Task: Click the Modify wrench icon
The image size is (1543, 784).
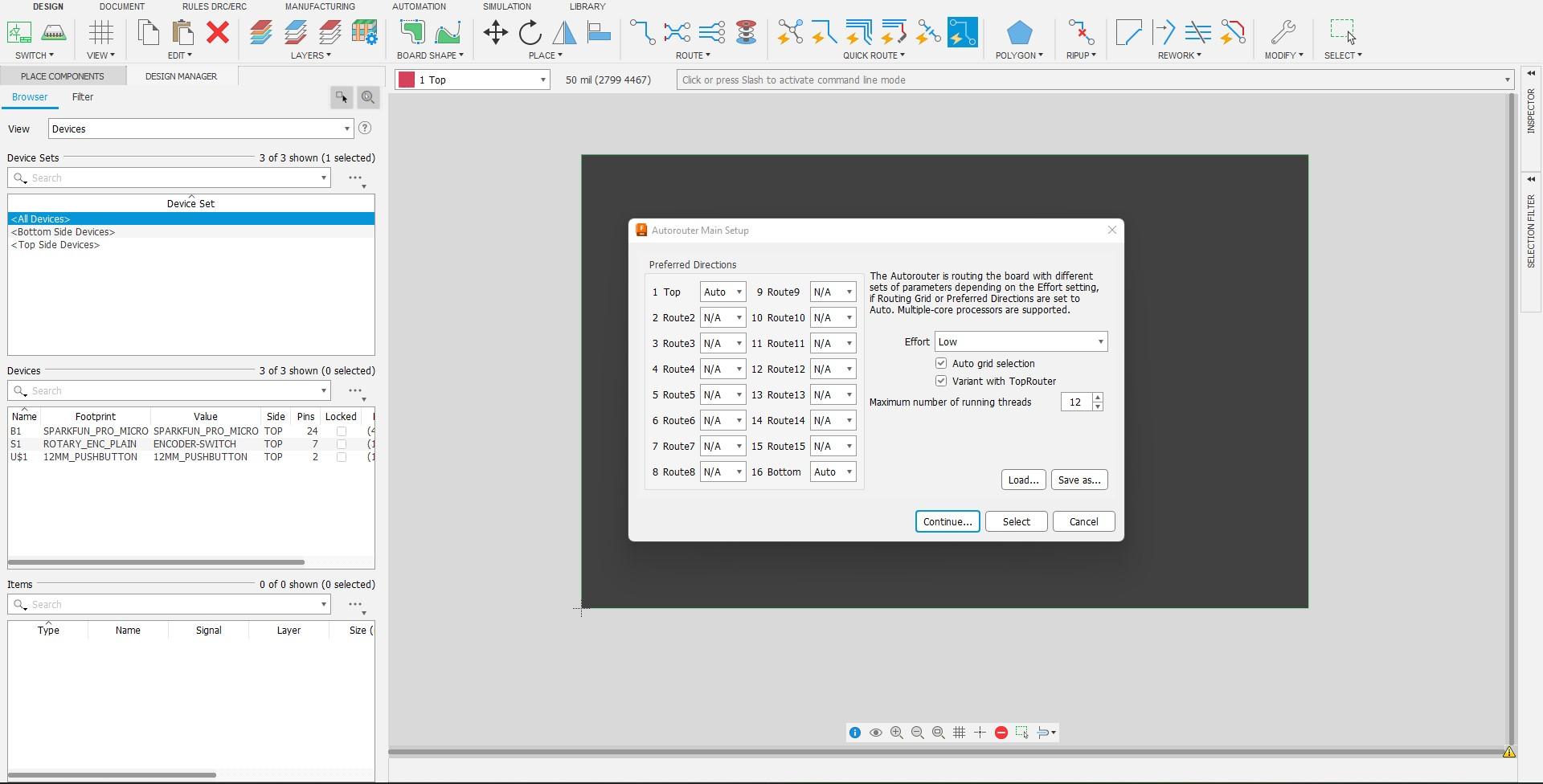Action: click(1283, 33)
